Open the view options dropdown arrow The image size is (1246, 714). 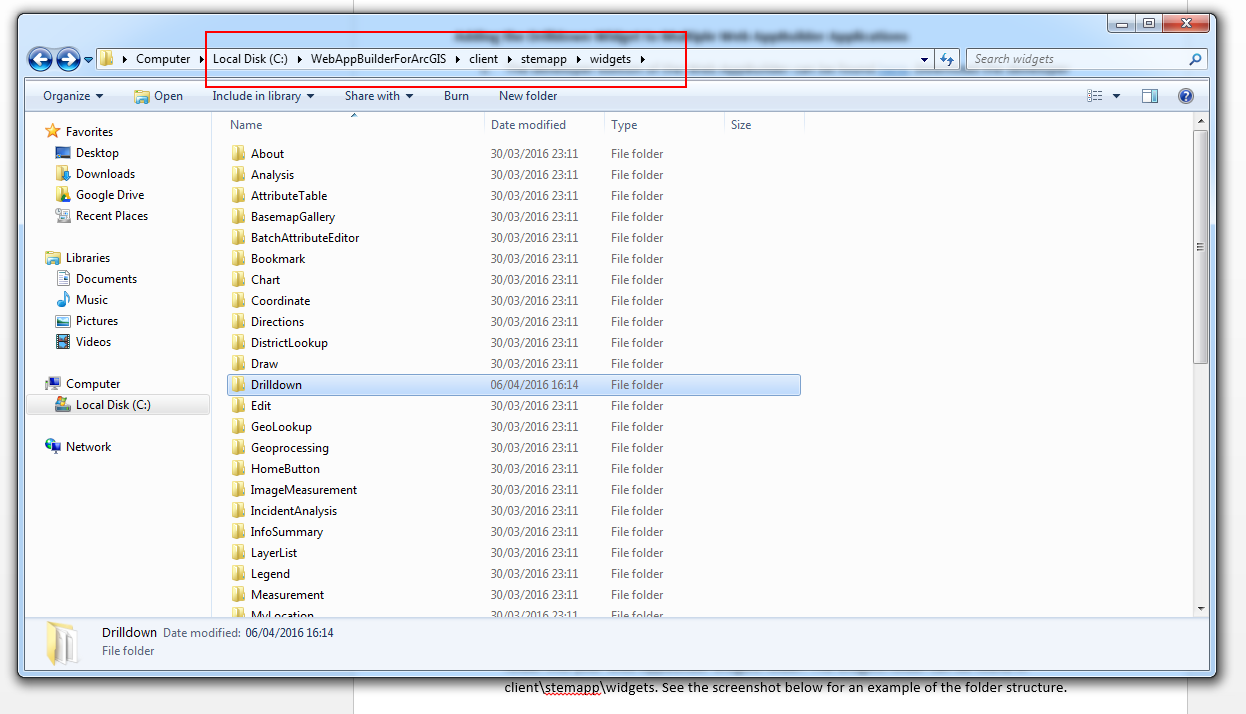point(1116,96)
